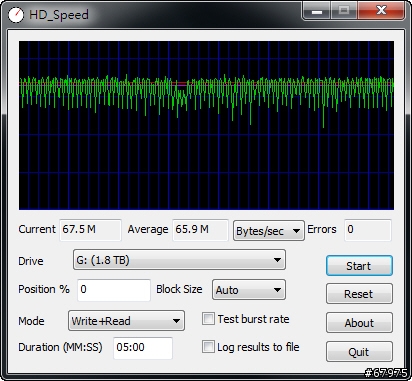The width and height of the screenshot is (412, 381).
Task: Start the drive speed test
Action: coord(359,266)
